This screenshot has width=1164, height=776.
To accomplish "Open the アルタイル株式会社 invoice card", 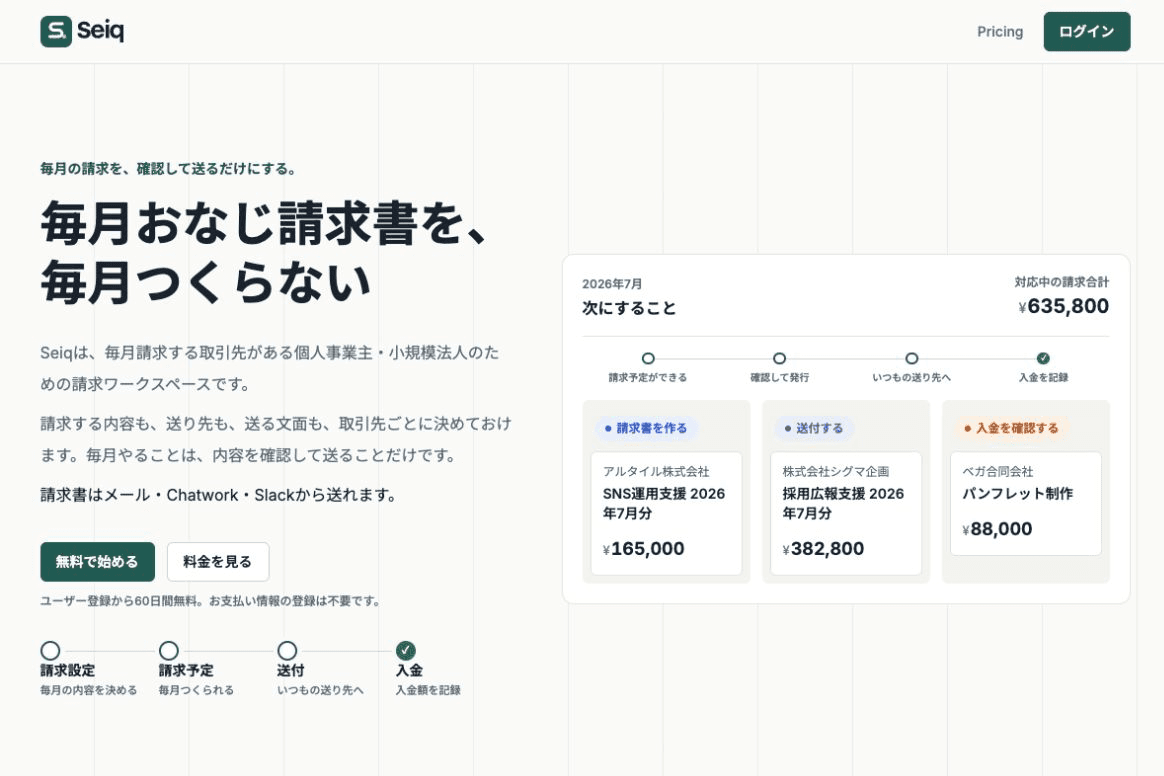I will 666,513.
